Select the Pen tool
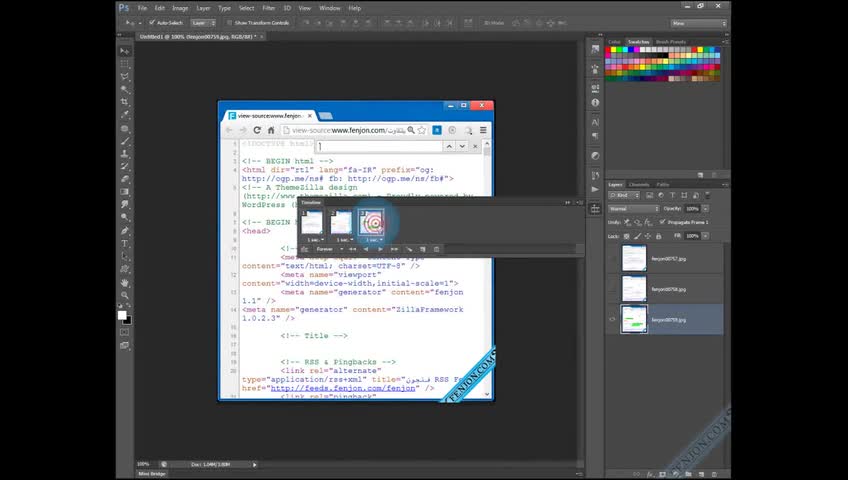 coord(125,231)
